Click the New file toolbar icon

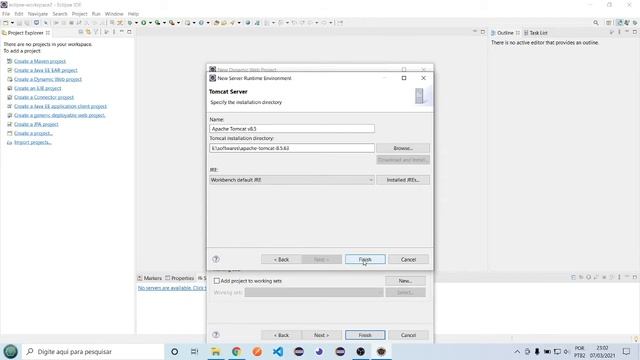[6, 23]
